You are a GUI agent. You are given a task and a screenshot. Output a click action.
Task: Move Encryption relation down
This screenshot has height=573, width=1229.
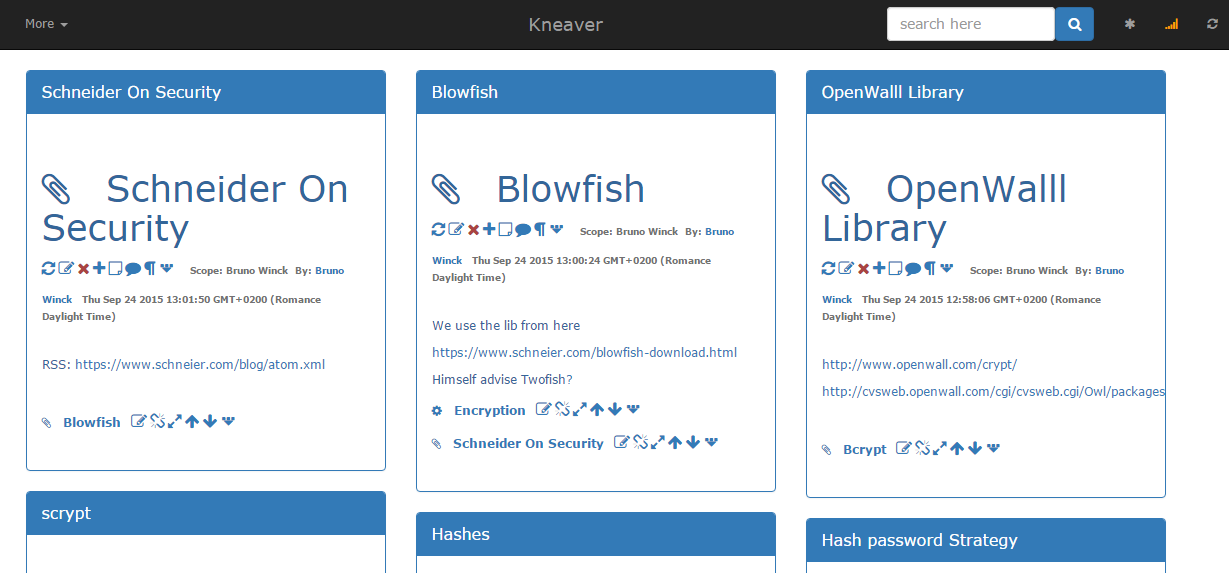pos(615,409)
